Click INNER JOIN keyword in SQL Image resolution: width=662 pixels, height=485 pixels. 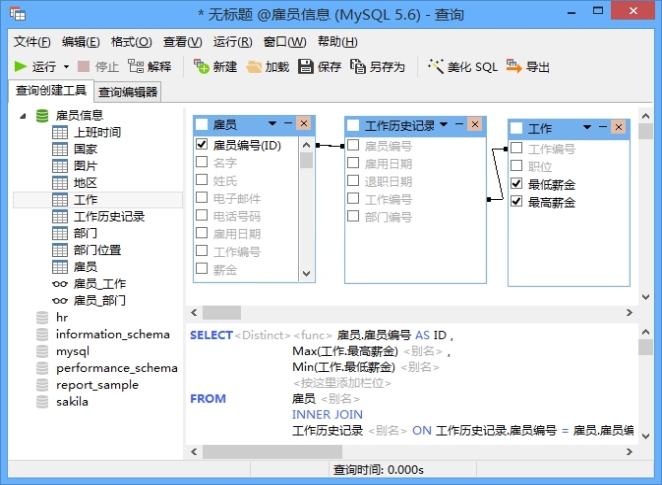pos(327,415)
